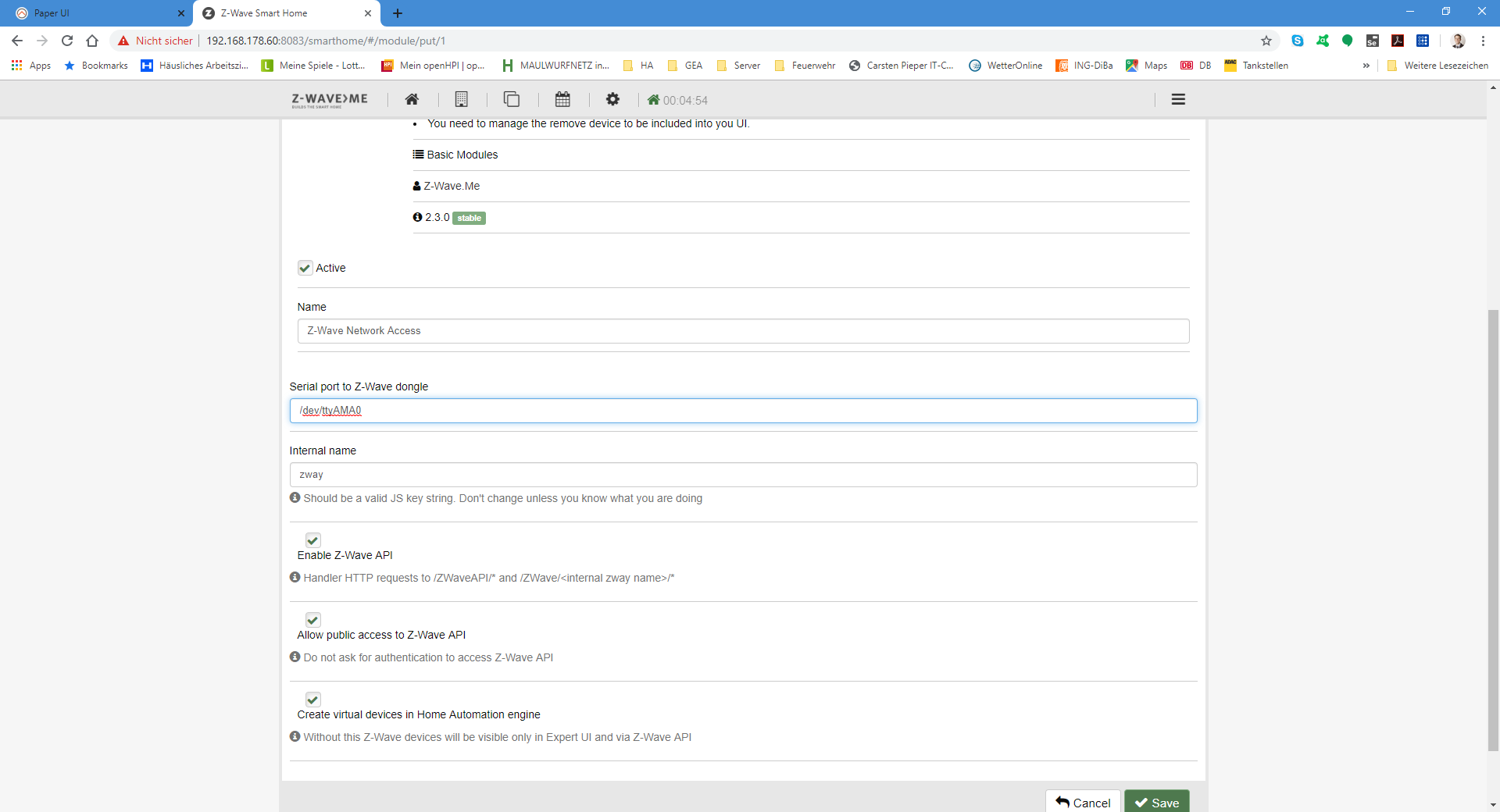Show hidden bookmarks with the overflow chevron
The width and height of the screenshot is (1500, 812).
click(x=1366, y=66)
